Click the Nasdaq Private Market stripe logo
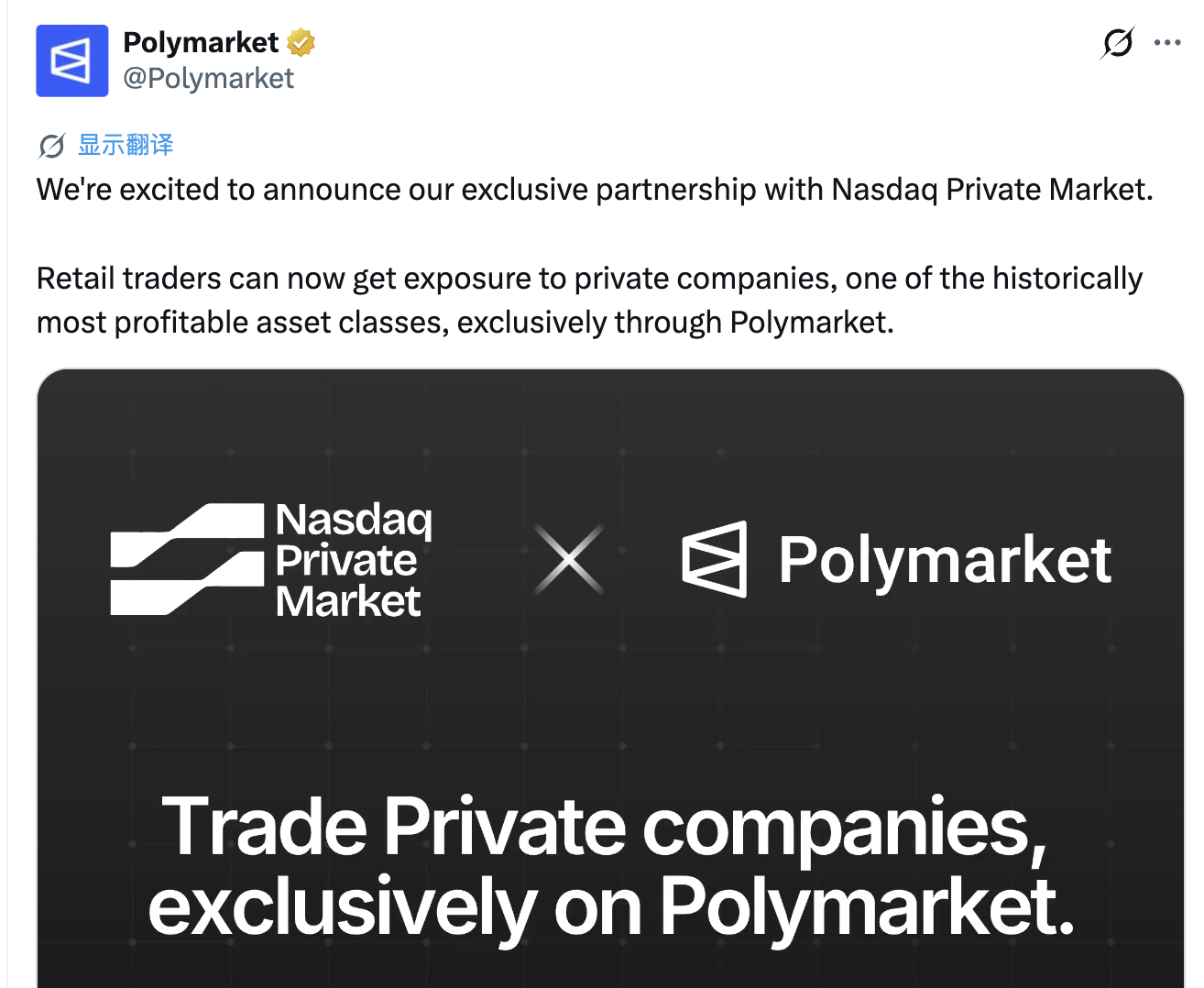This screenshot has height=988, width=1204. [187, 559]
